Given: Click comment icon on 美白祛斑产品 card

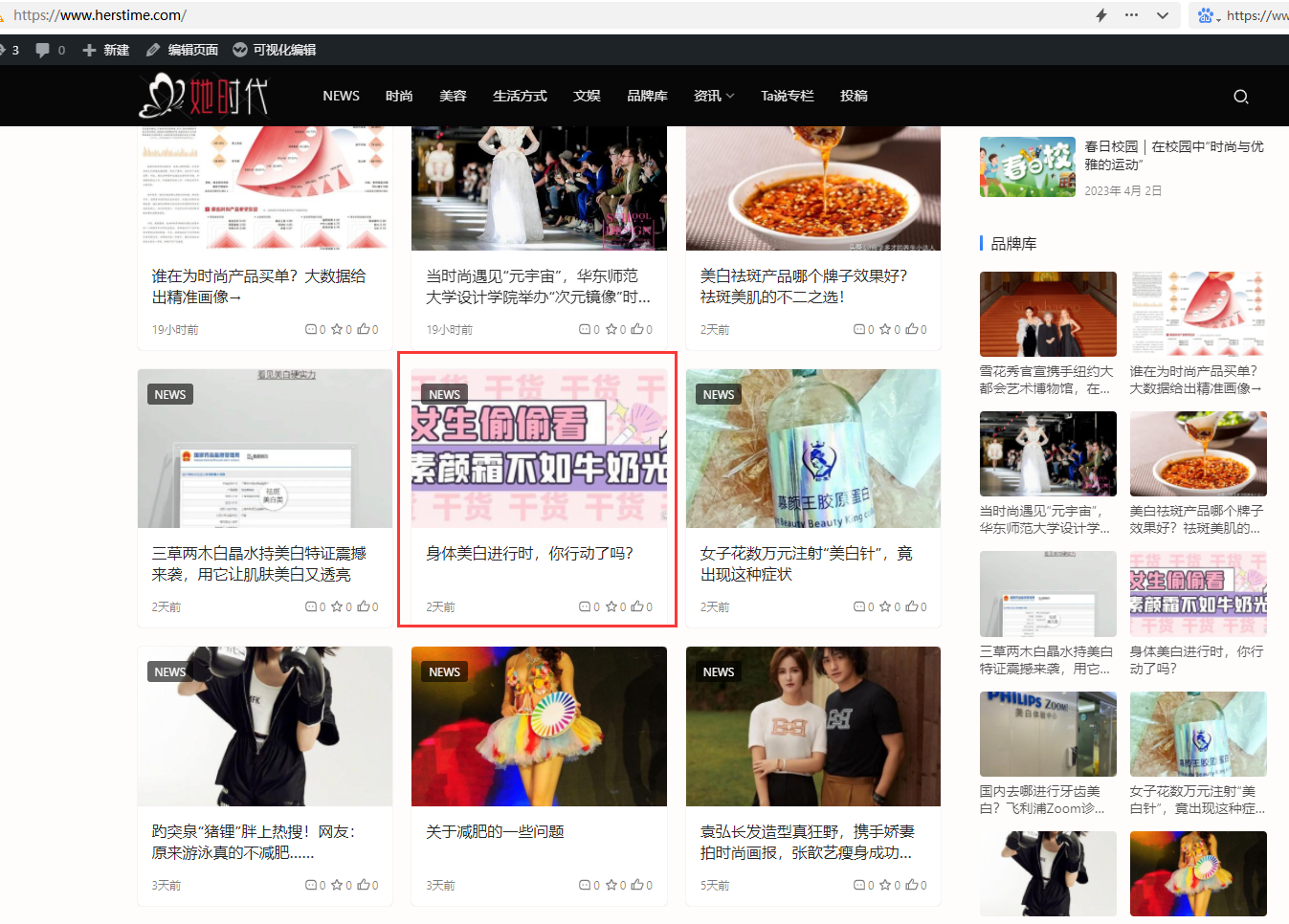Looking at the screenshot, I should point(859,329).
